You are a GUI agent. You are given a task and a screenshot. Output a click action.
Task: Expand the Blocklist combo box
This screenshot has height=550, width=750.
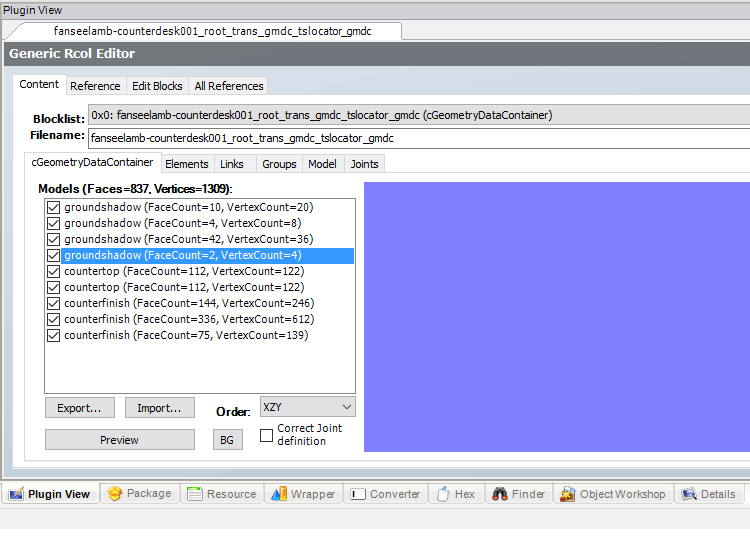(418, 115)
